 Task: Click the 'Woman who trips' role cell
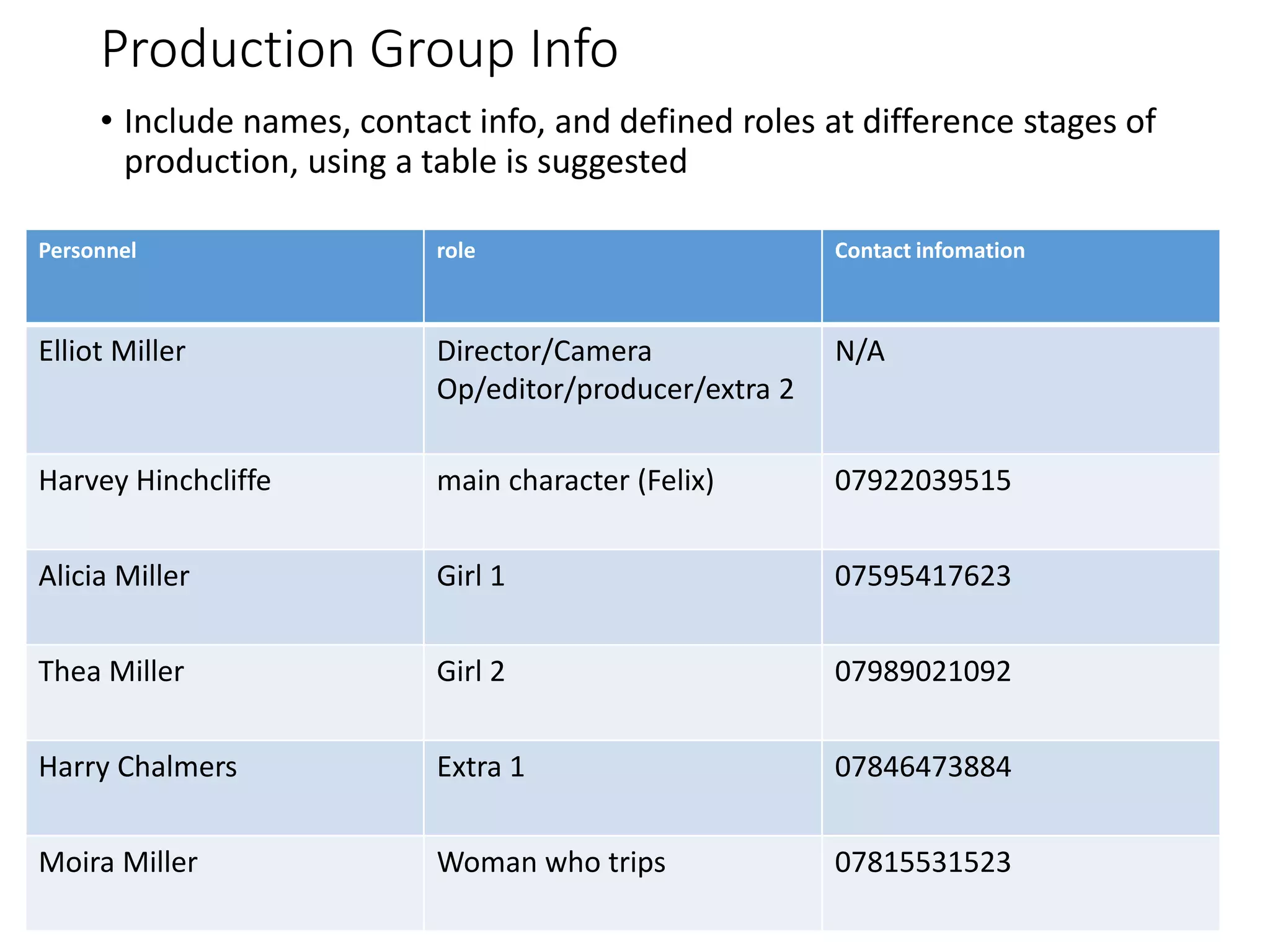[x=623, y=883]
